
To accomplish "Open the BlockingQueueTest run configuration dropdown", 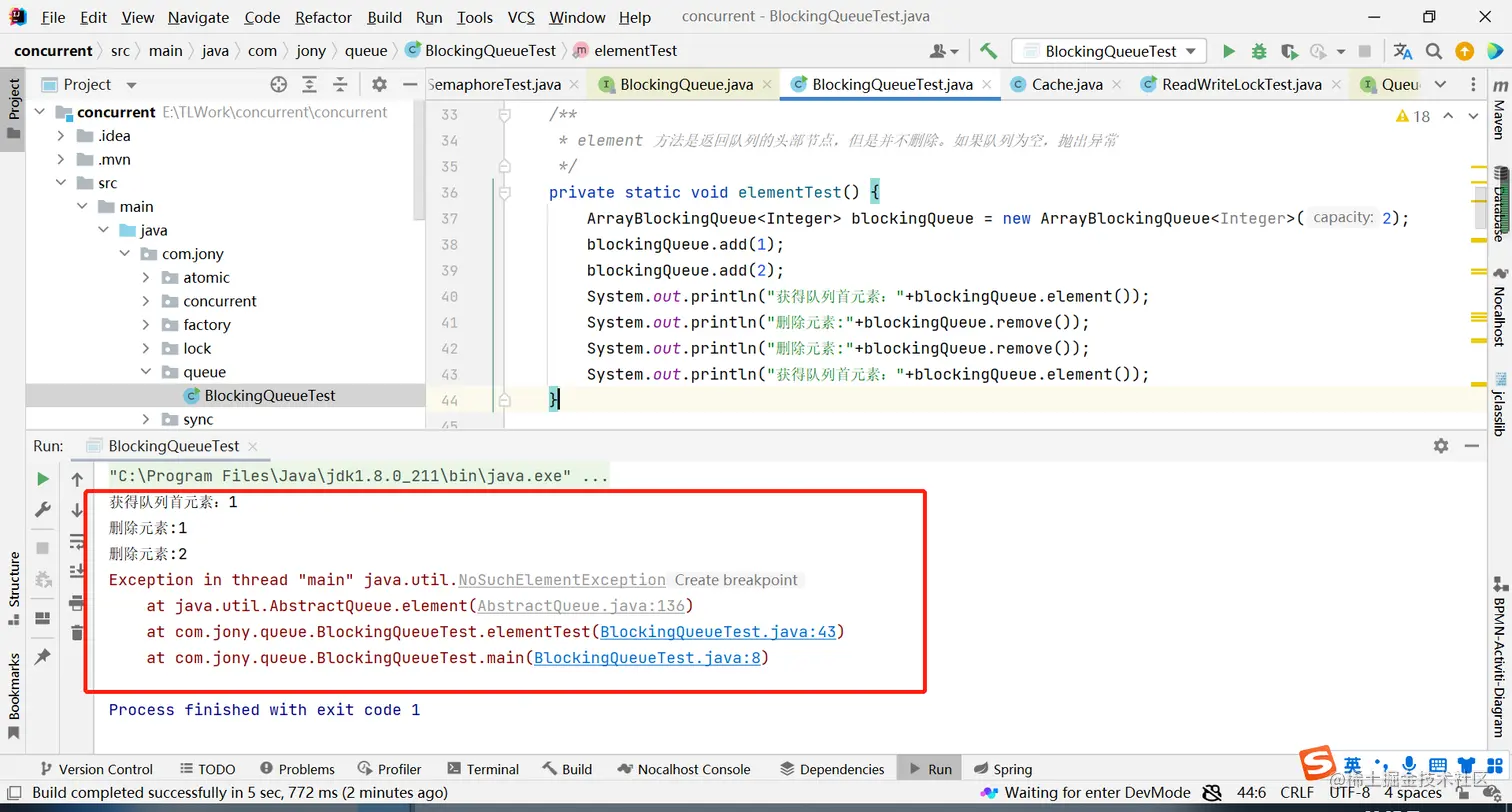I will tap(1109, 51).
